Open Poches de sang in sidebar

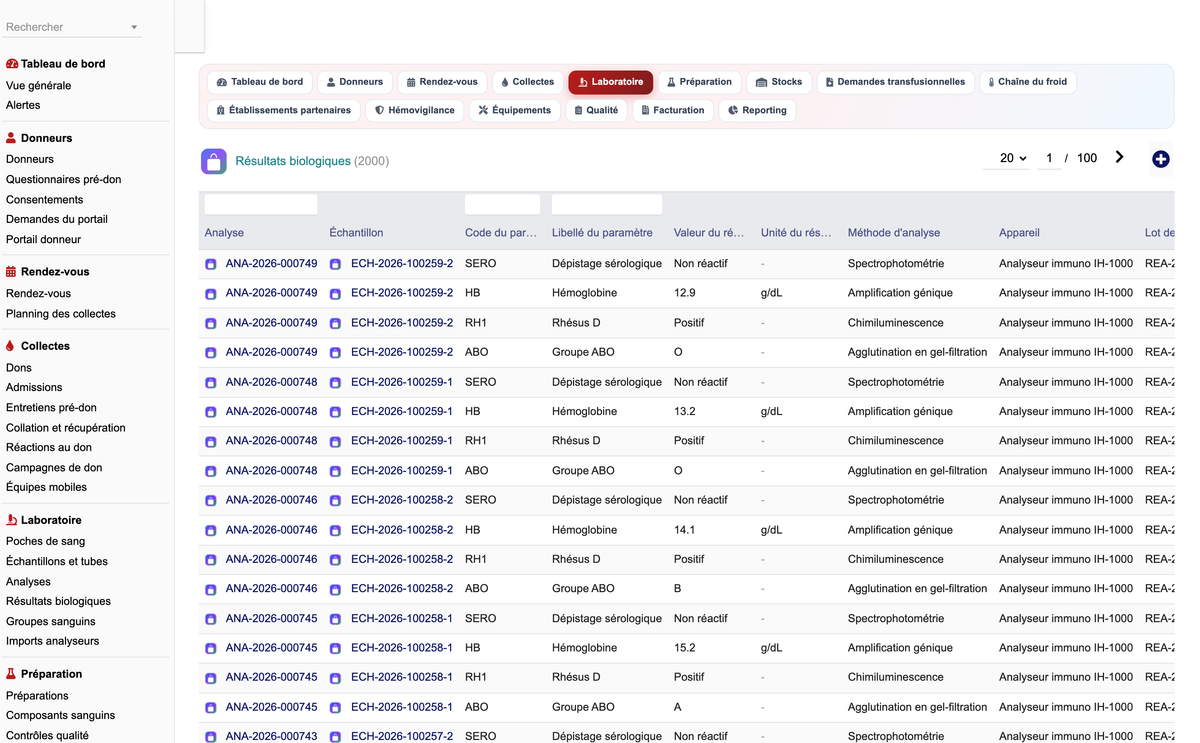[45, 542]
